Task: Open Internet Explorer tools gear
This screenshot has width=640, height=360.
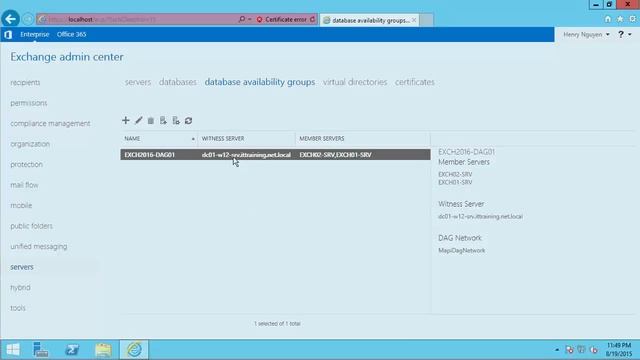Action: click(633, 19)
